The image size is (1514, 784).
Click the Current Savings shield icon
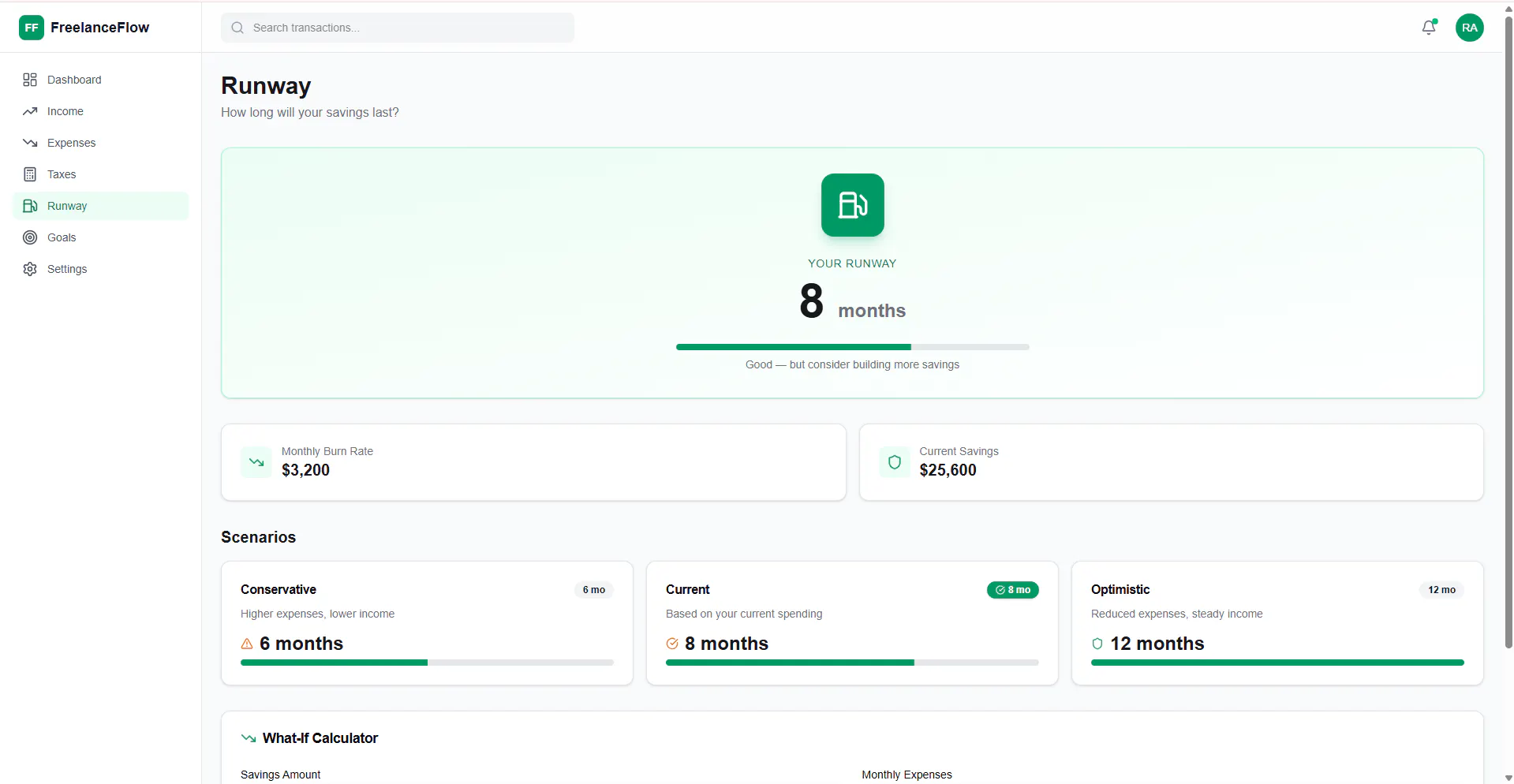coord(895,462)
